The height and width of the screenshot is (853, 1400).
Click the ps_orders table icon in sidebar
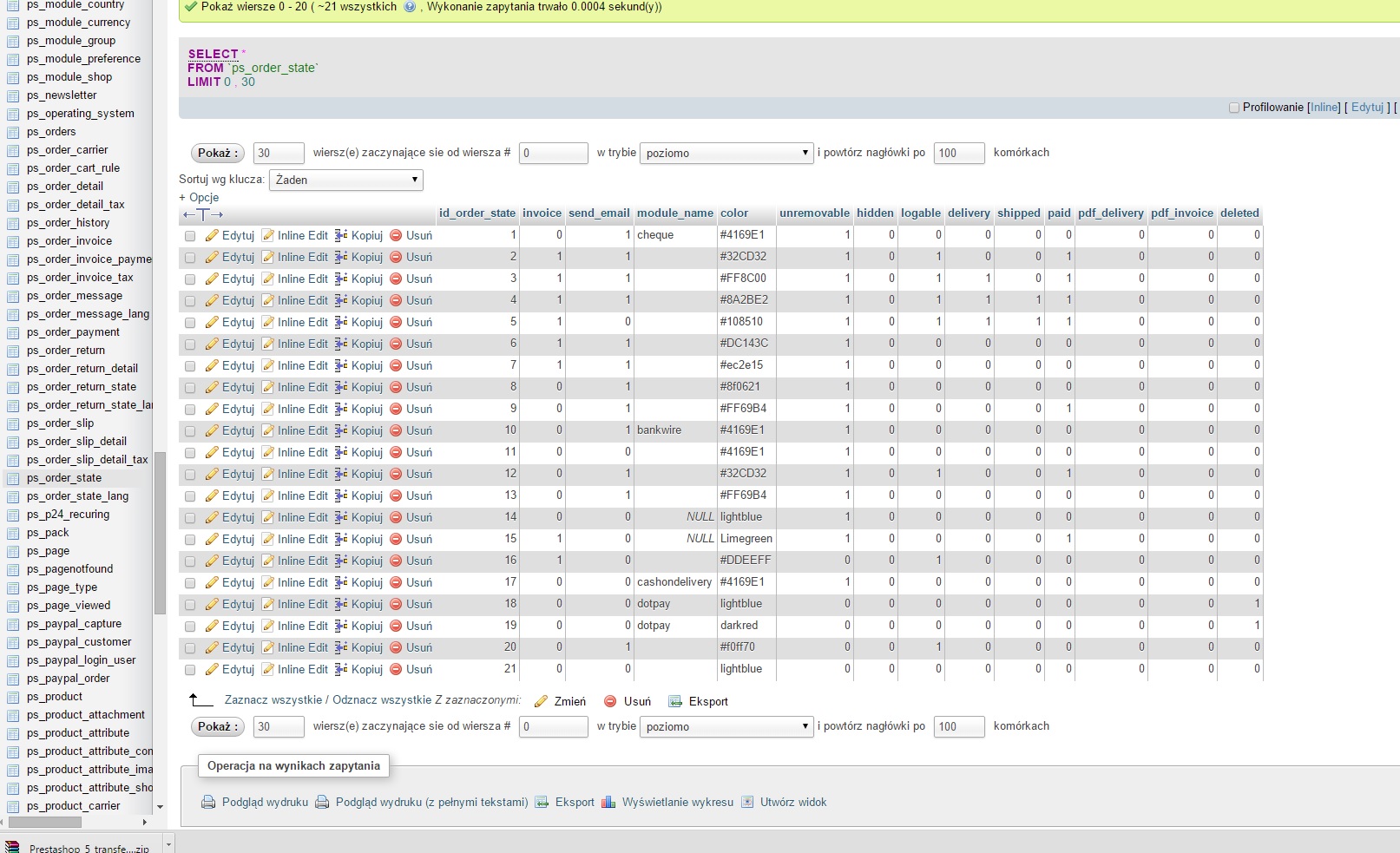(13, 133)
